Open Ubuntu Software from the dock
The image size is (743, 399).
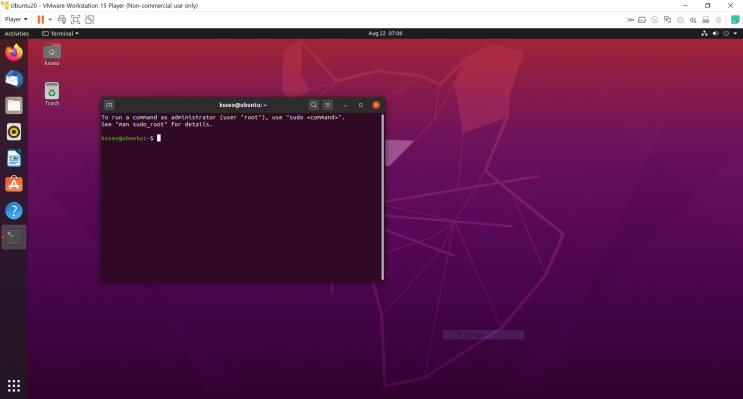(14, 184)
